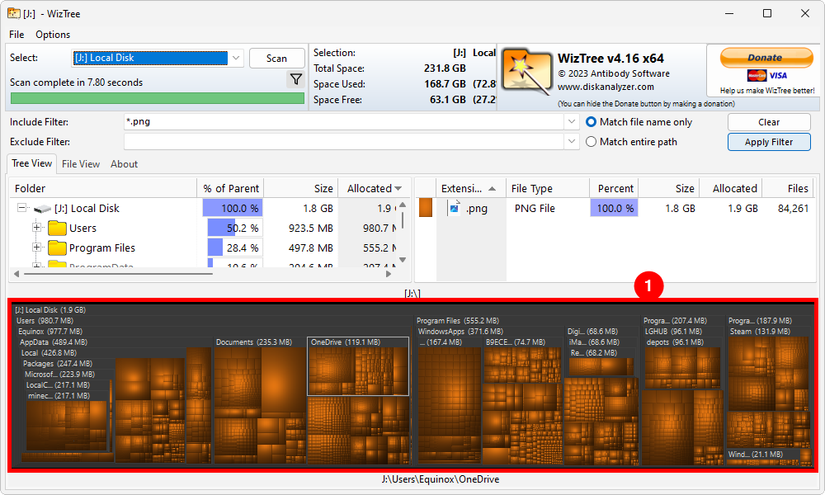This screenshot has height=495, width=825.
Task: Click the filter funnel icon
Action: 296,80
